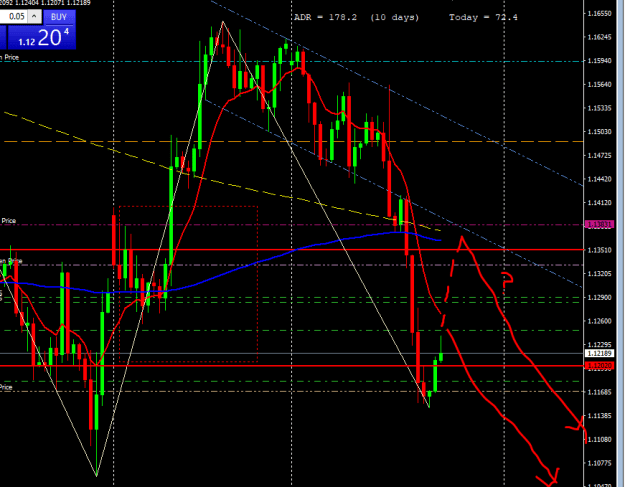Click the magenta 1.13831 price tag
625x487 pixels.
click(599, 225)
